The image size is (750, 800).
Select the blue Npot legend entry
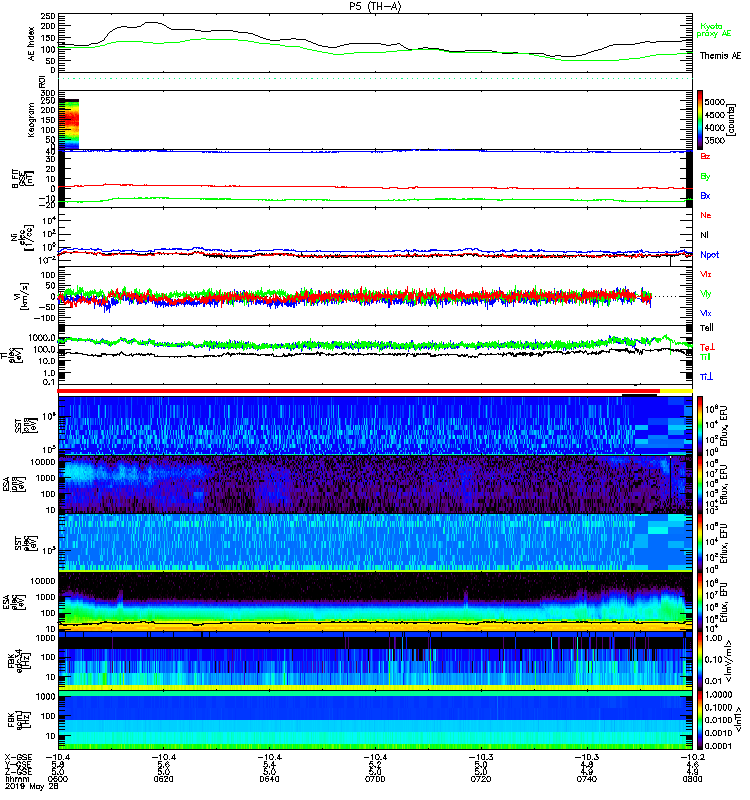[x=710, y=255]
